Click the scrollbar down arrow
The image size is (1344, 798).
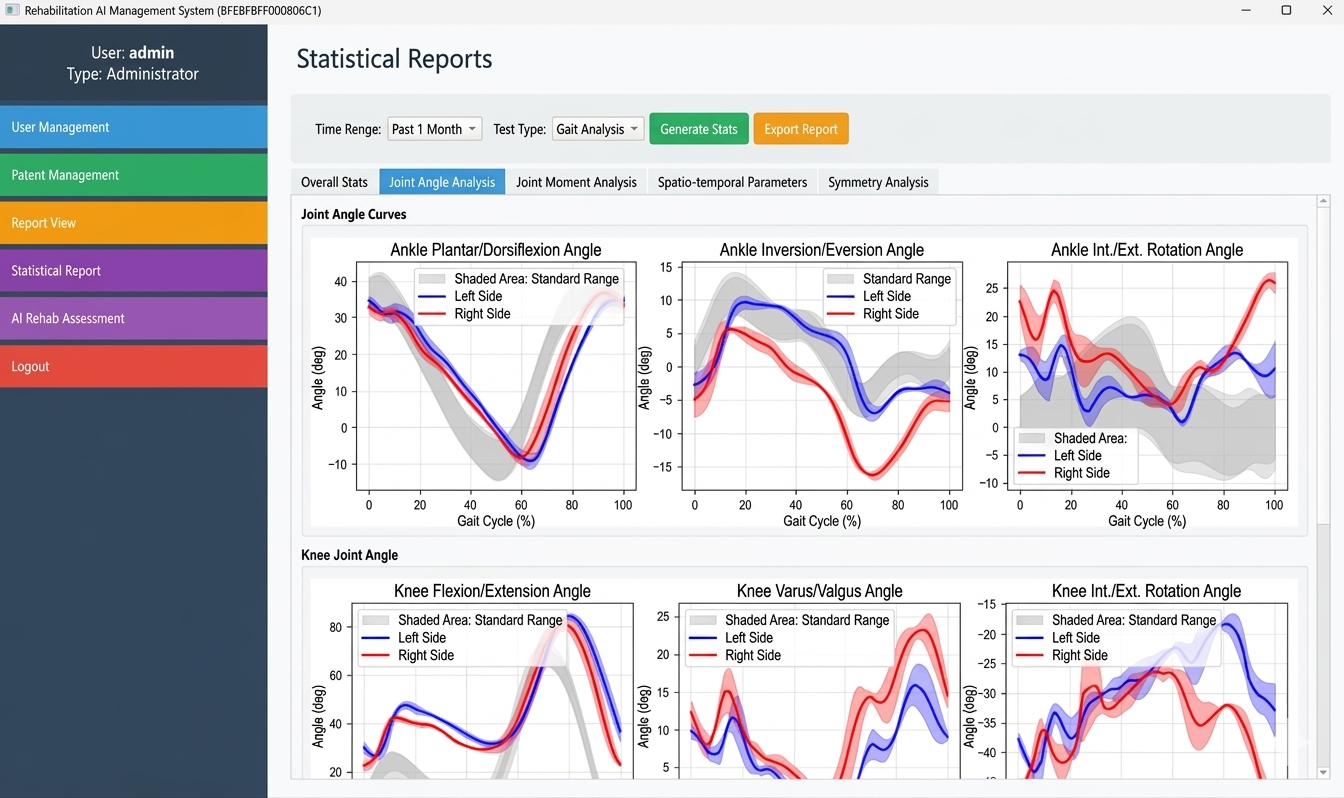click(x=1323, y=771)
